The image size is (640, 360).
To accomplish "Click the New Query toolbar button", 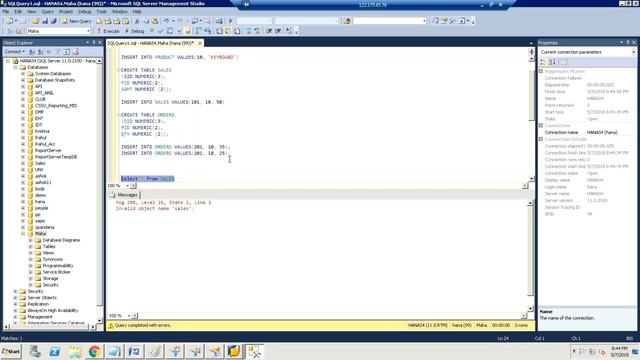I will click(x=76, y=21).
